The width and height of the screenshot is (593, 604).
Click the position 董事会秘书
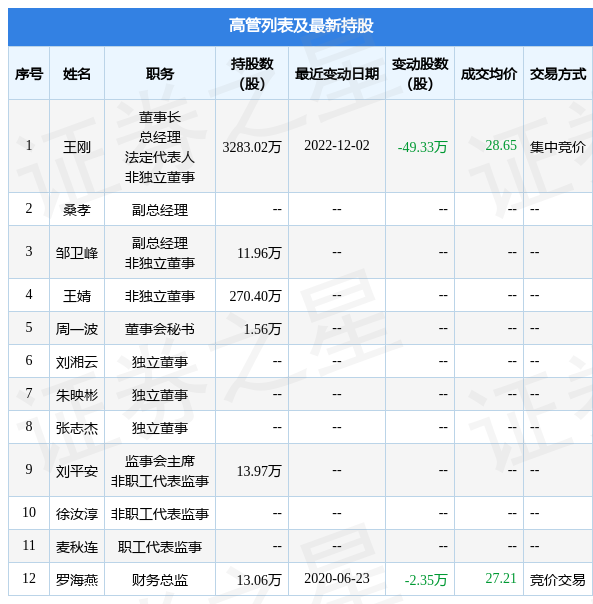click(x=160, y=329)
